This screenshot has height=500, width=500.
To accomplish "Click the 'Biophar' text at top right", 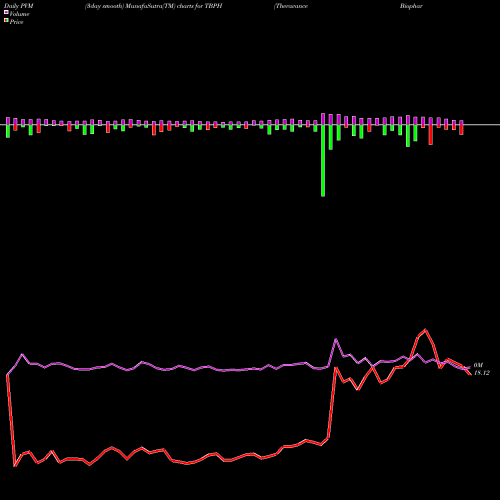I will click(411, 6).
